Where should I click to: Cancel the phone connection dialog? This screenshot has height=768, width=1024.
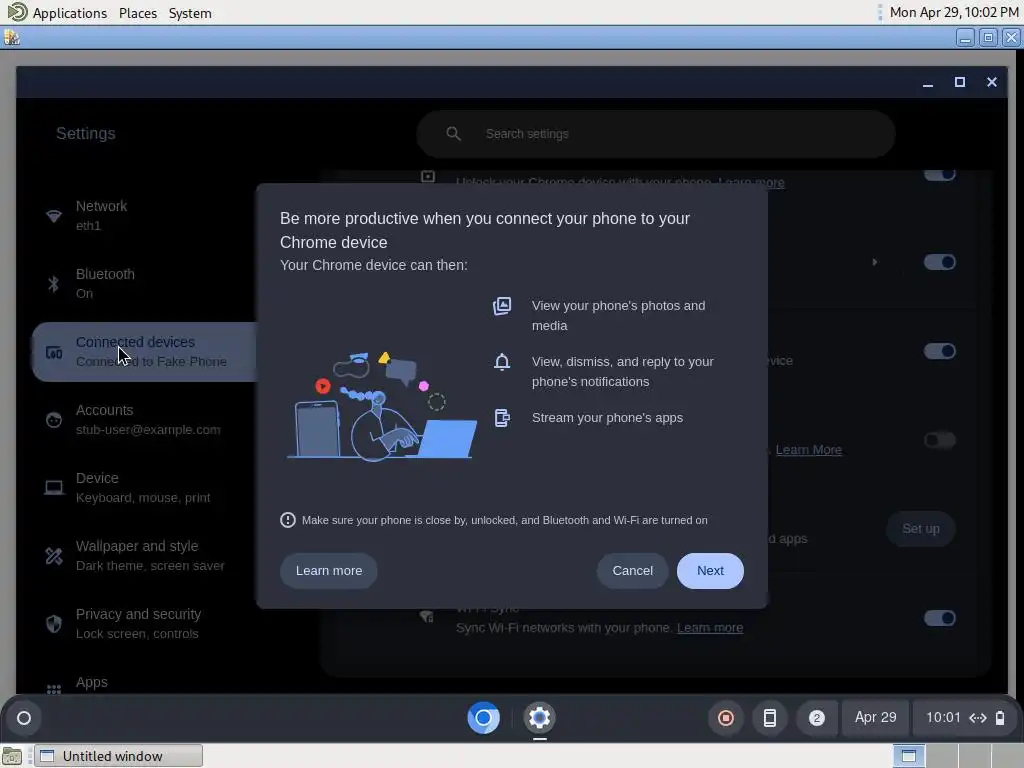(632, 571)
